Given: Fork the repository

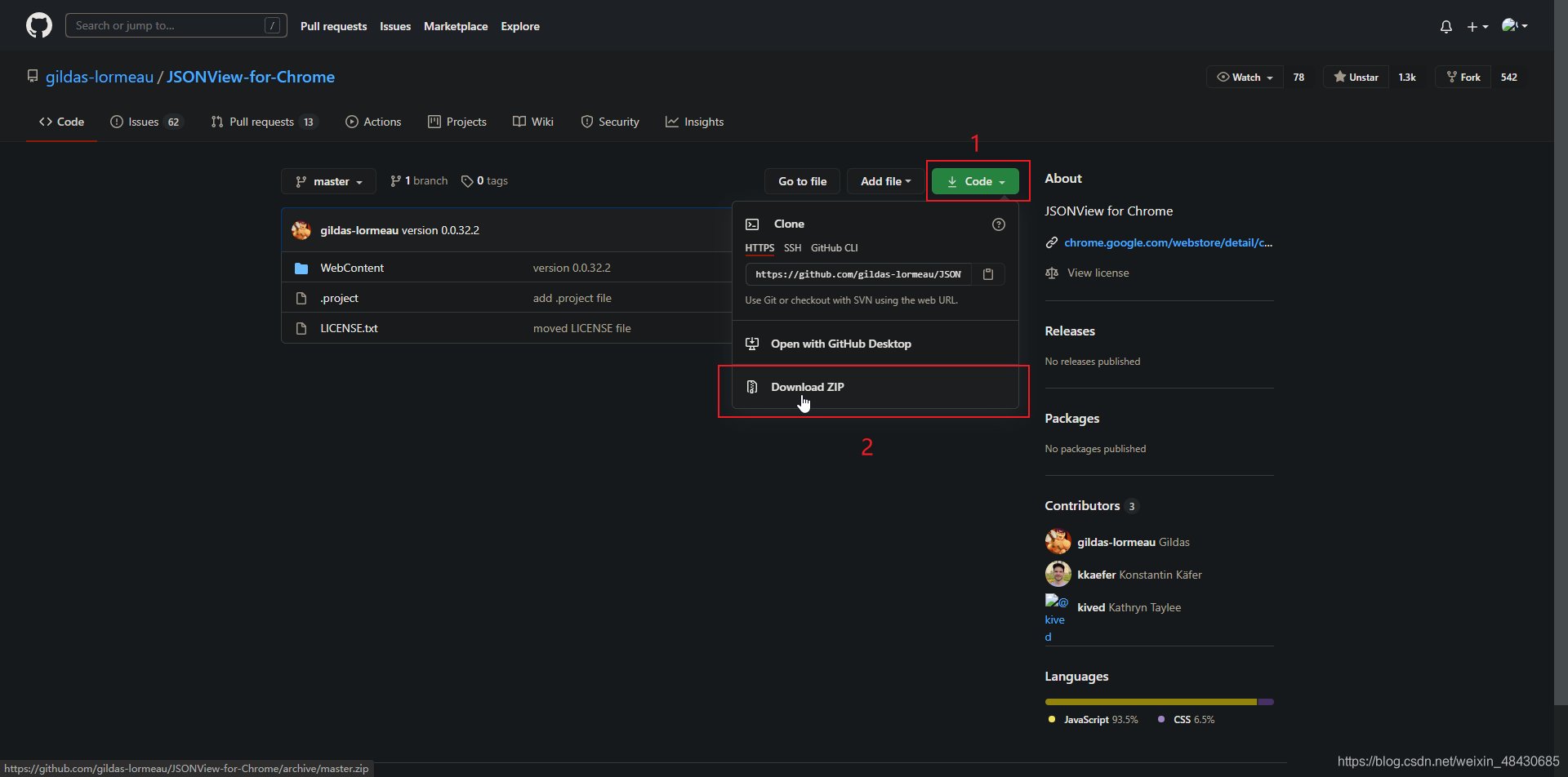Looking at the screenshot, I should coord(1463,77).
